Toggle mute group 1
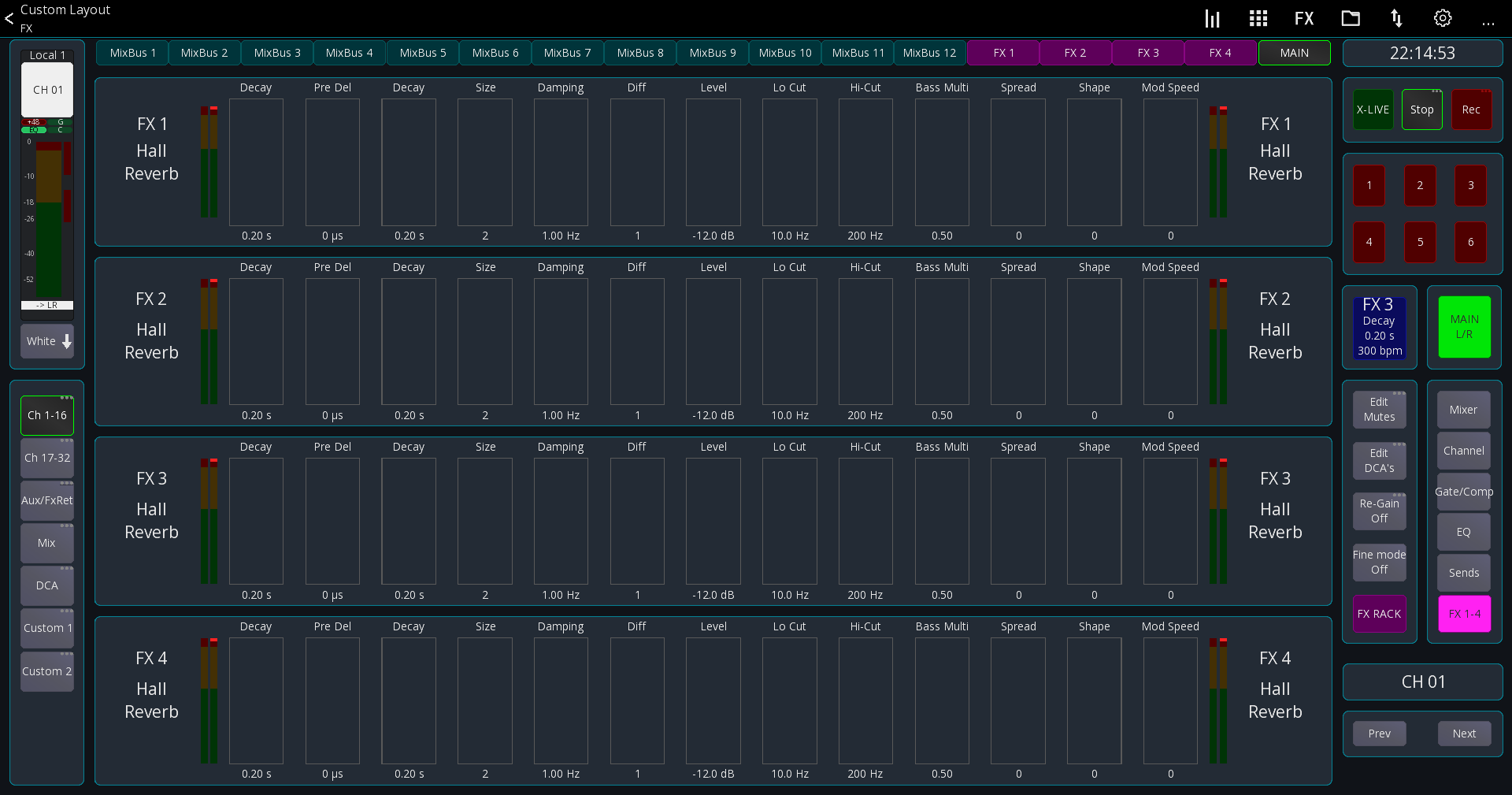 1369,185
